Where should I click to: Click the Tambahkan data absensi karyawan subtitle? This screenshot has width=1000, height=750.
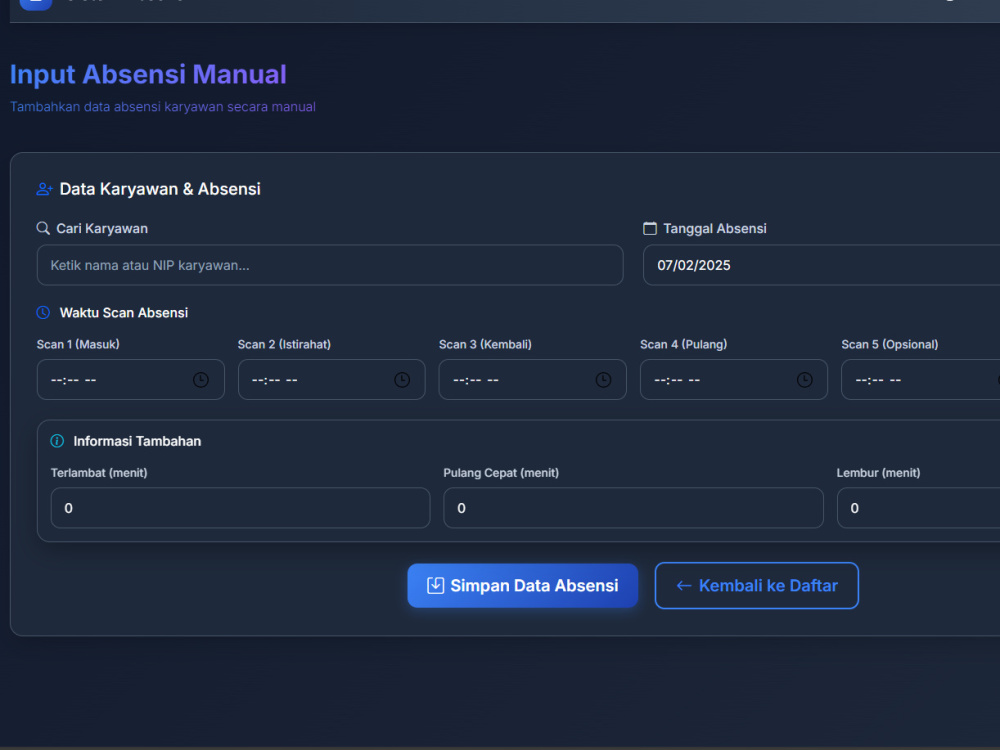click(x=163, y=107)
